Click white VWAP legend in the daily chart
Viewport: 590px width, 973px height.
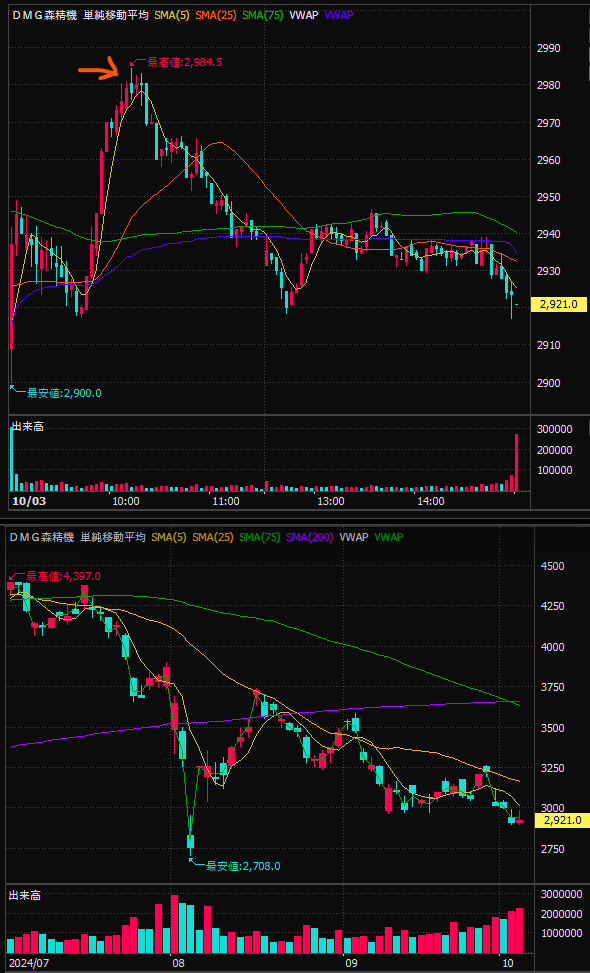coord(354,537)
